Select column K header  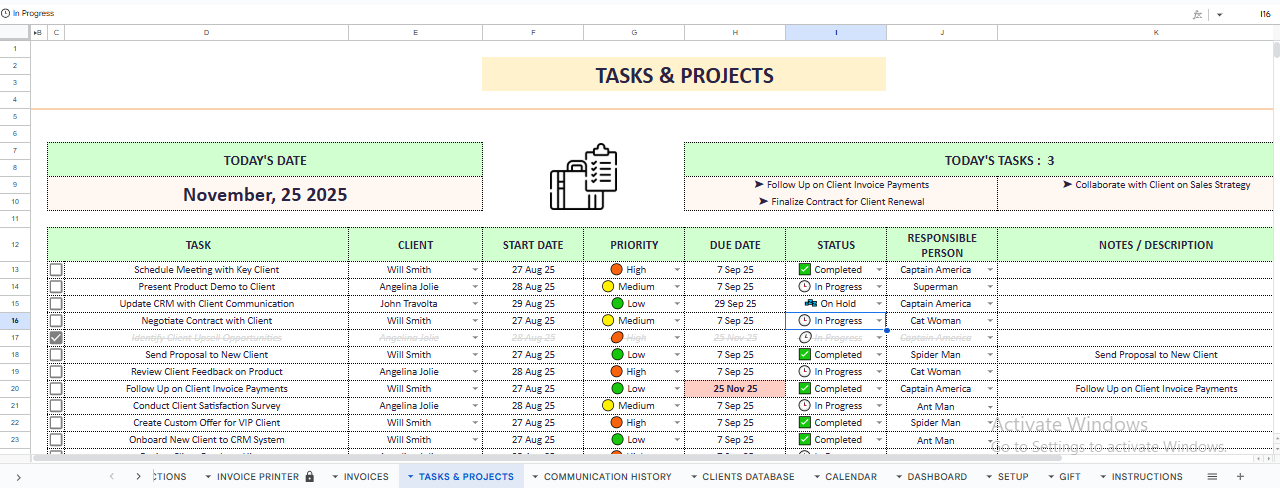click(1156, 33)
